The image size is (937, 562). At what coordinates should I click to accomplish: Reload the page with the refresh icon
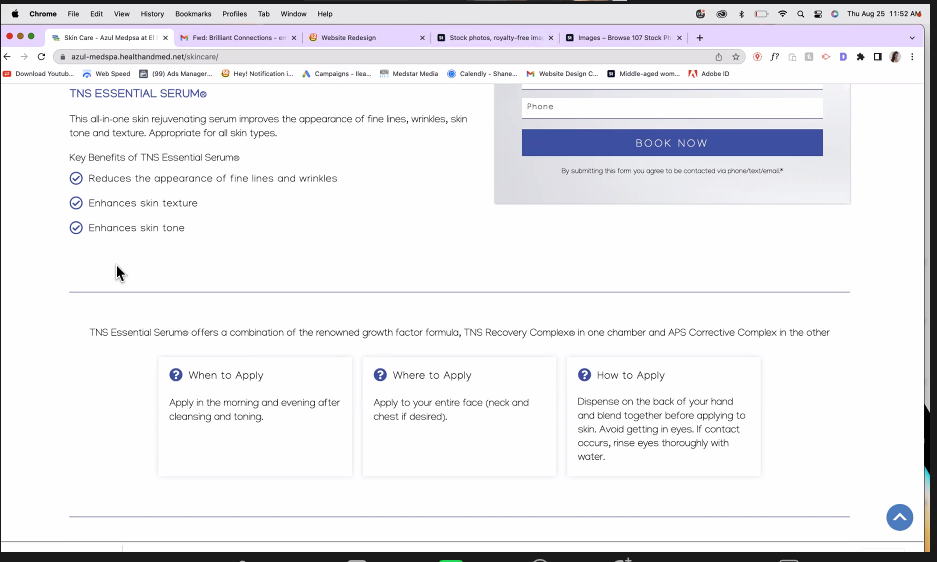(x=41, y=57)
